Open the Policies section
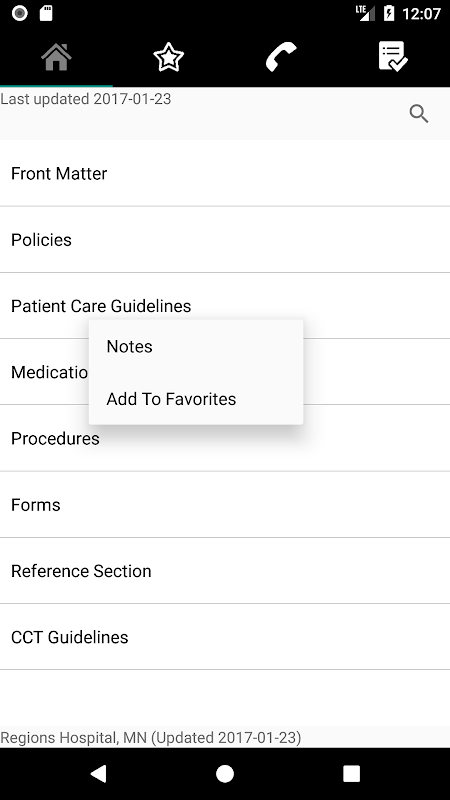The height and width of the screenshot is (800, 450). point(225,240)
